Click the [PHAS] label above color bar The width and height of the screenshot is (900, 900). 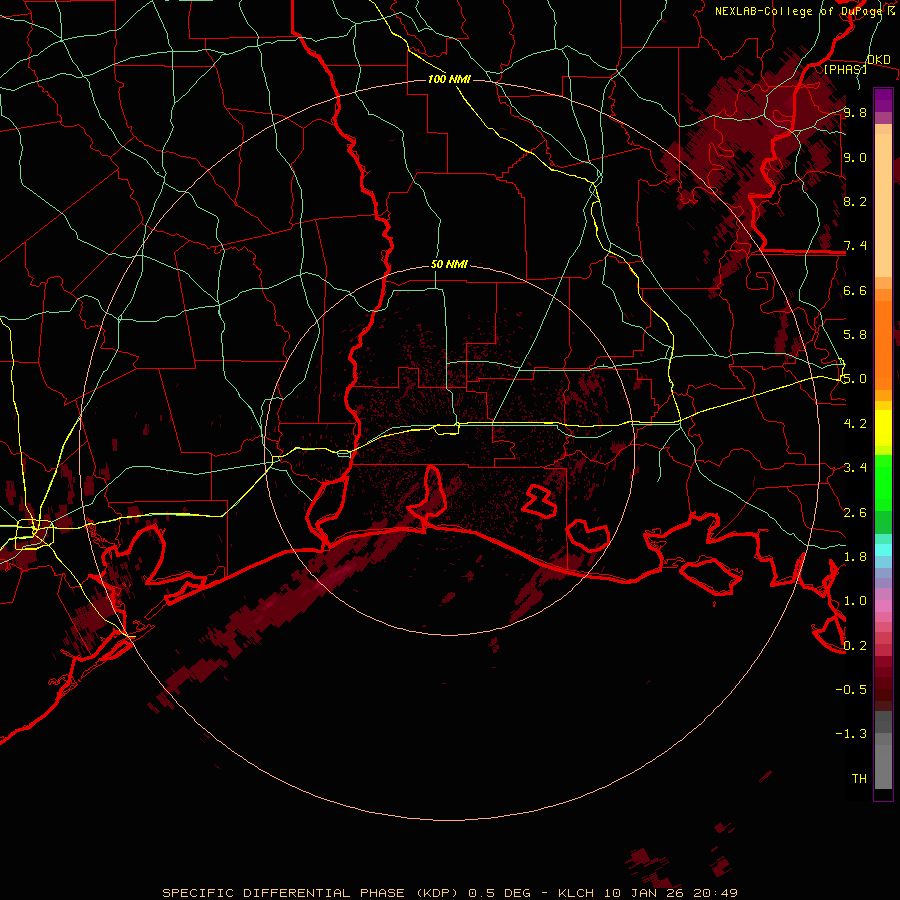845,69
